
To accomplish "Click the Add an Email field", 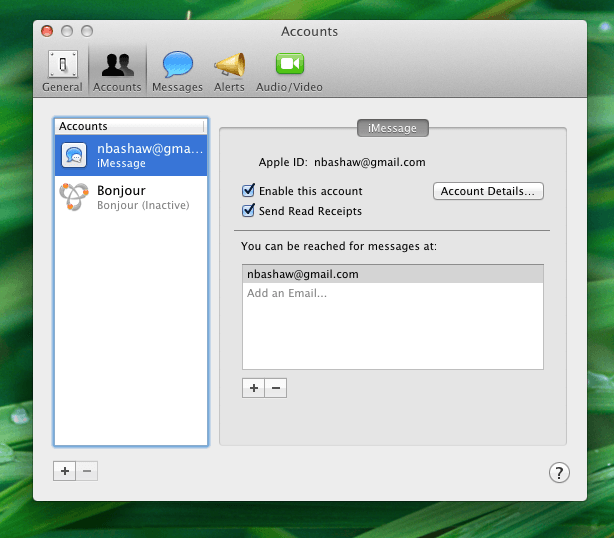I will pos(392,293).
